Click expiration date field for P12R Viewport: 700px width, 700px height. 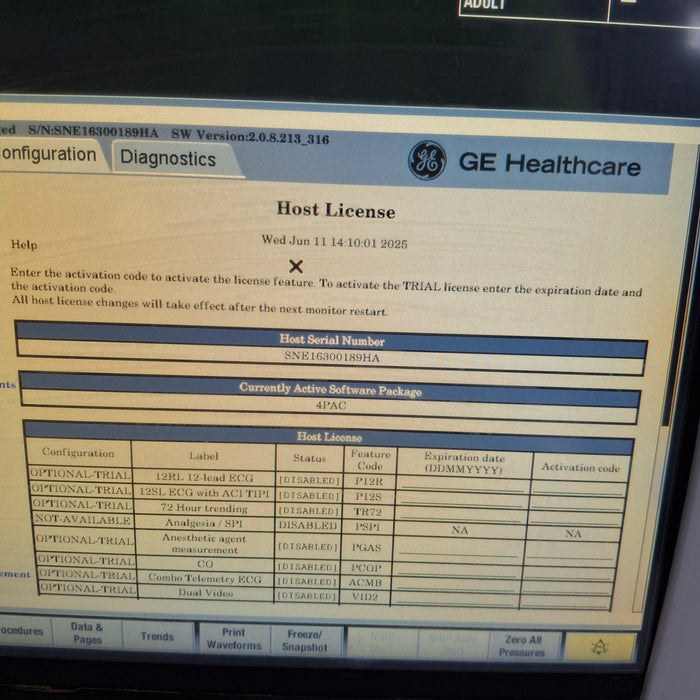(x=462, y=484)
